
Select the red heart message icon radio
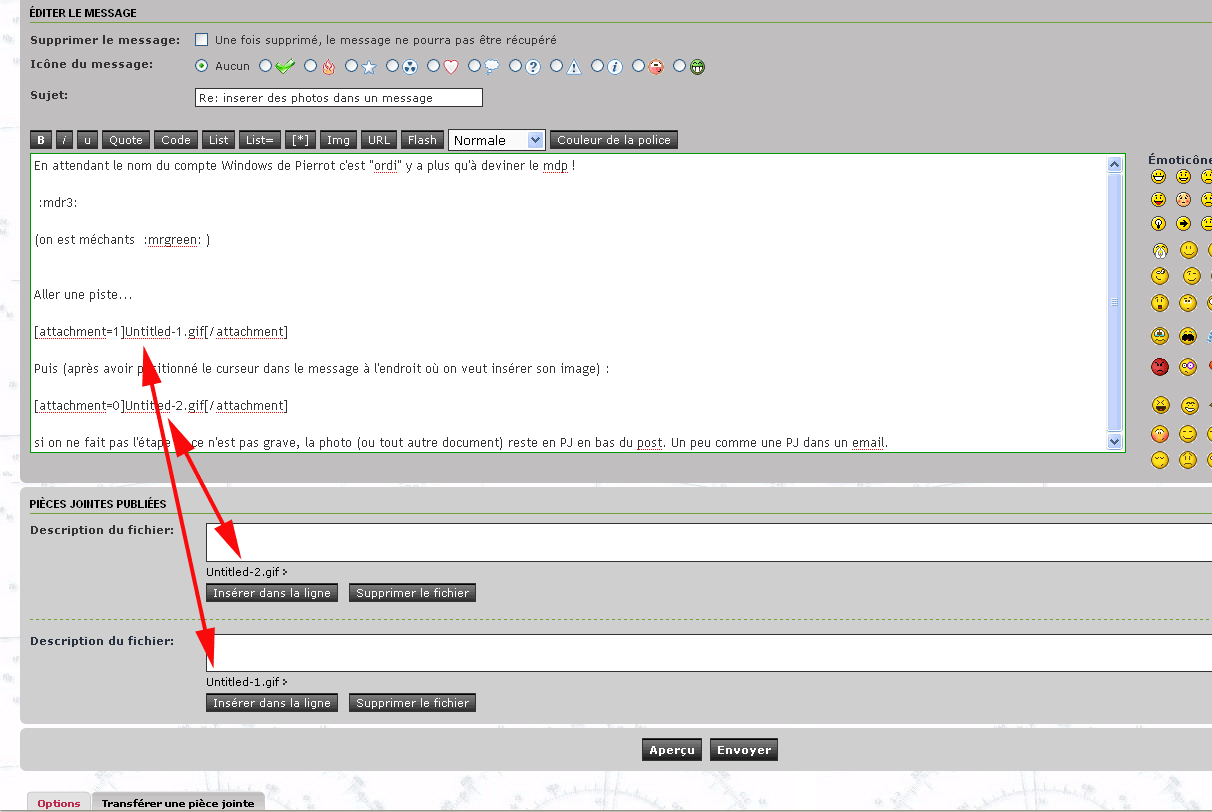(433, 67)
